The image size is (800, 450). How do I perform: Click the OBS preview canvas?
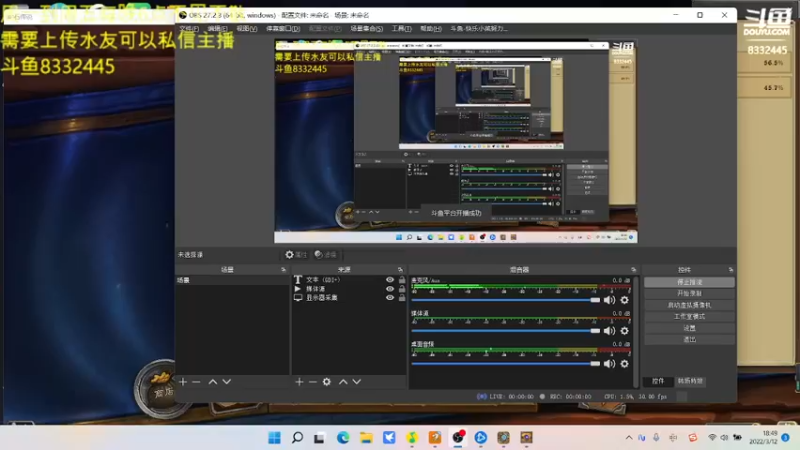click(456, 141)
